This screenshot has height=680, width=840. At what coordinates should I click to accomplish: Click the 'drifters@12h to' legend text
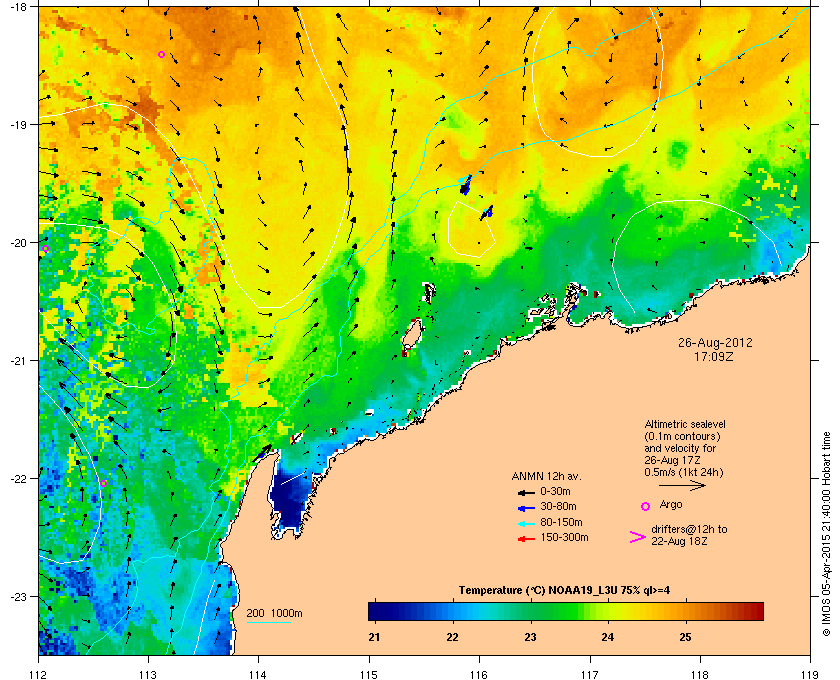pos(689,529)
